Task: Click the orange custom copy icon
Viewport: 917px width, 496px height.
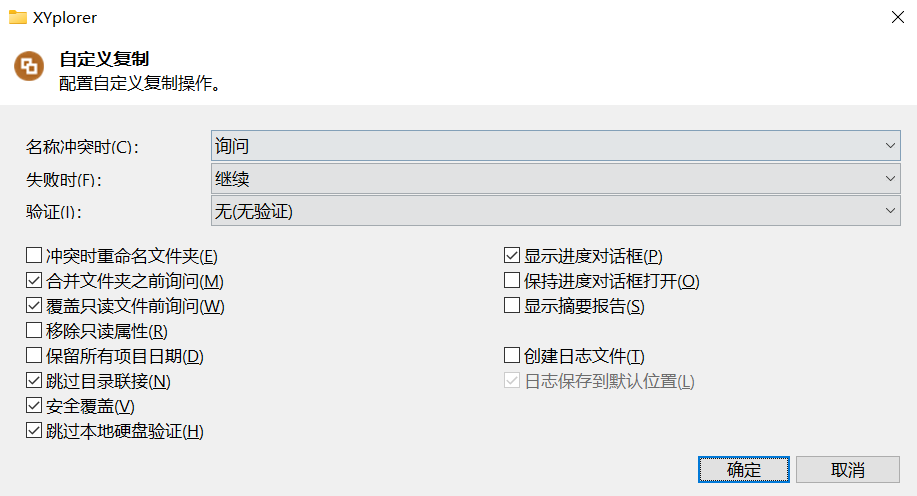Action: 29,68
